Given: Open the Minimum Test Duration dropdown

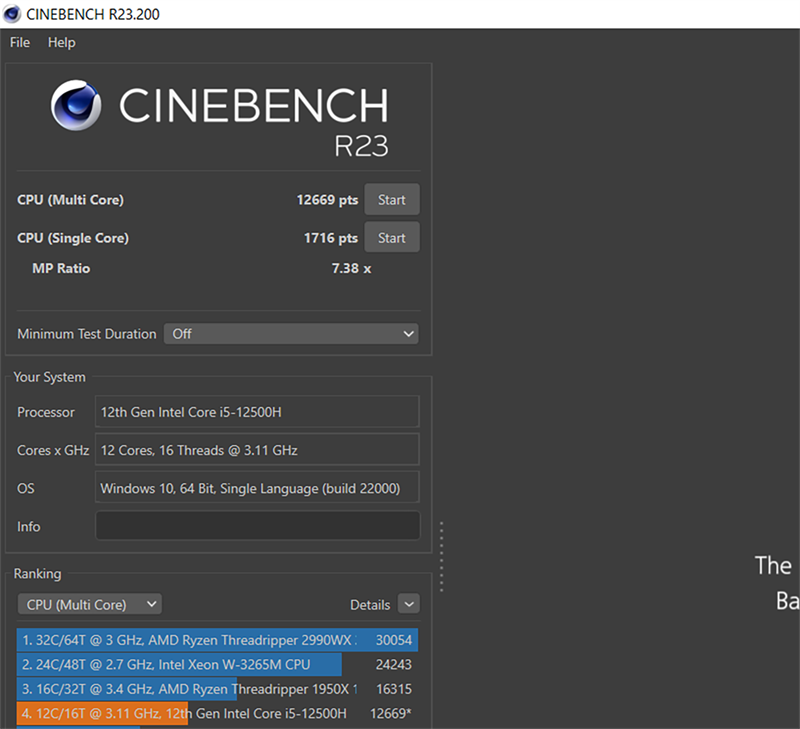Looking at the screenshot, I should pyautogui.click(x=291, y=334).
